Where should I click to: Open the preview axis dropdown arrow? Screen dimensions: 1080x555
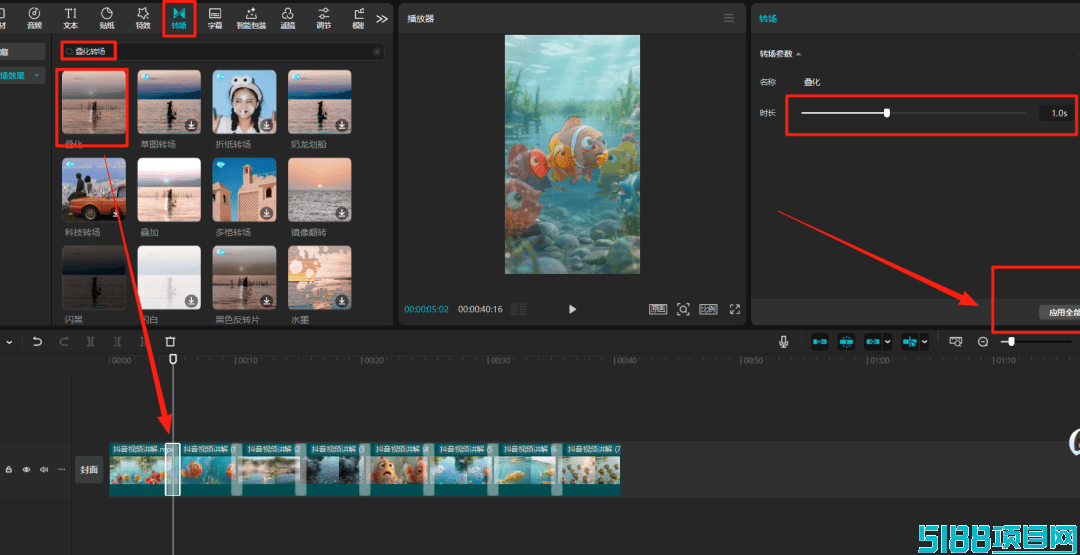click(x=924, y=341)
